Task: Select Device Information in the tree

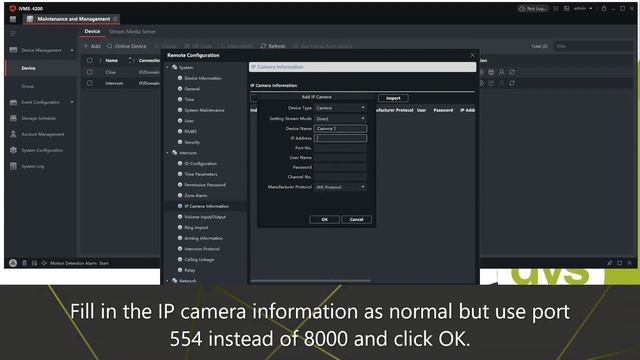Action: [x=203, y=78]
